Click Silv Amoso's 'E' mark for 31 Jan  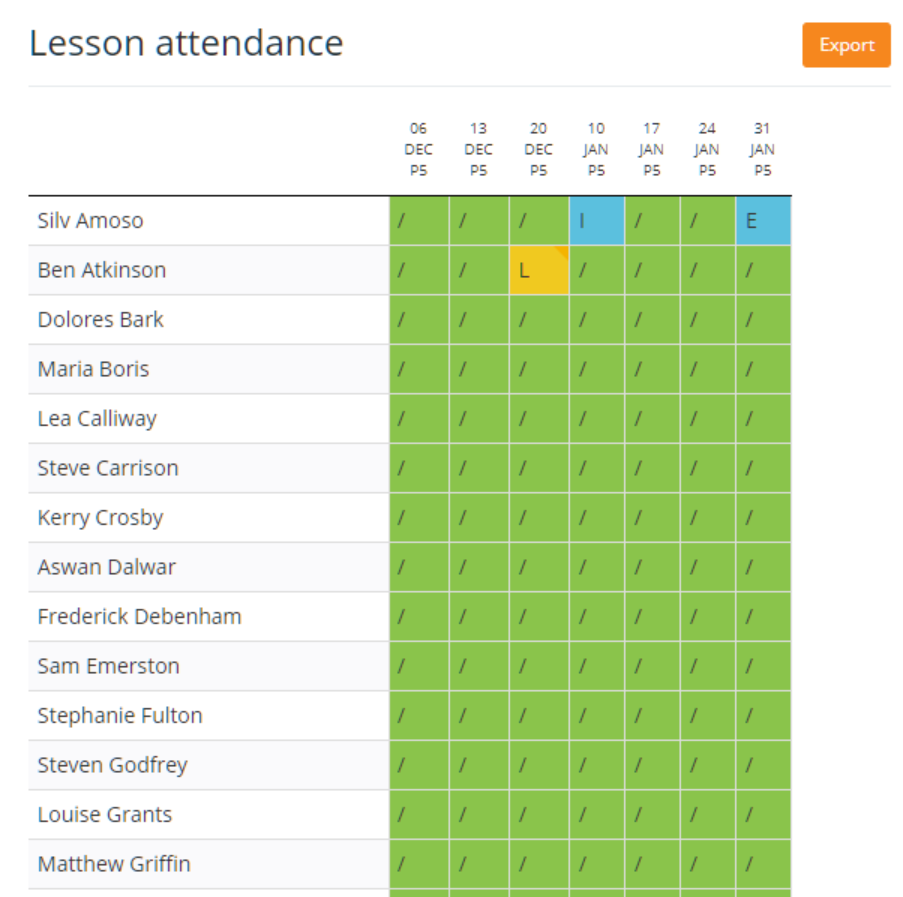tap(763, 220)
